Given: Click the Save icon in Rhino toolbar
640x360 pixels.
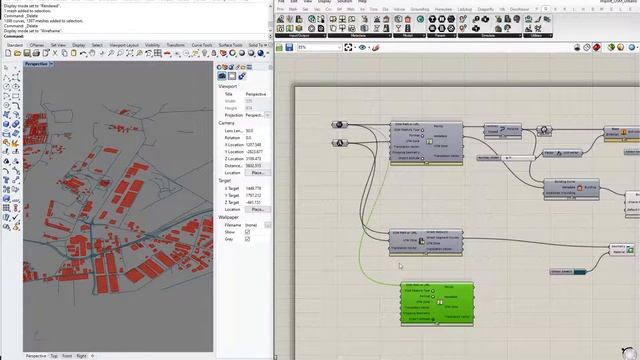Looking at the screenshot, I should point(27,53).
